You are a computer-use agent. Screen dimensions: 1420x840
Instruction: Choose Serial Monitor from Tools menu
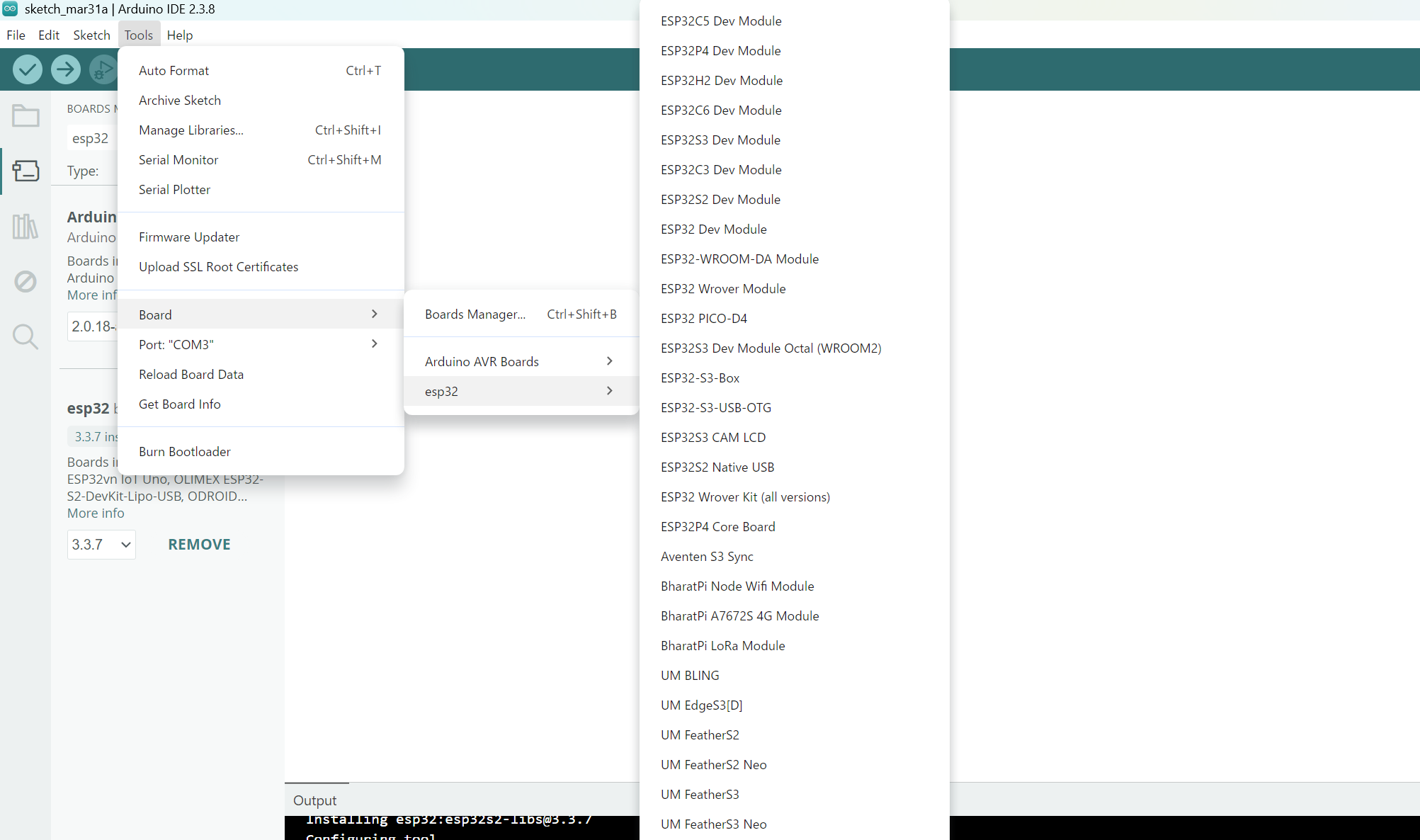pyautogui.click(x=178, y=160)
